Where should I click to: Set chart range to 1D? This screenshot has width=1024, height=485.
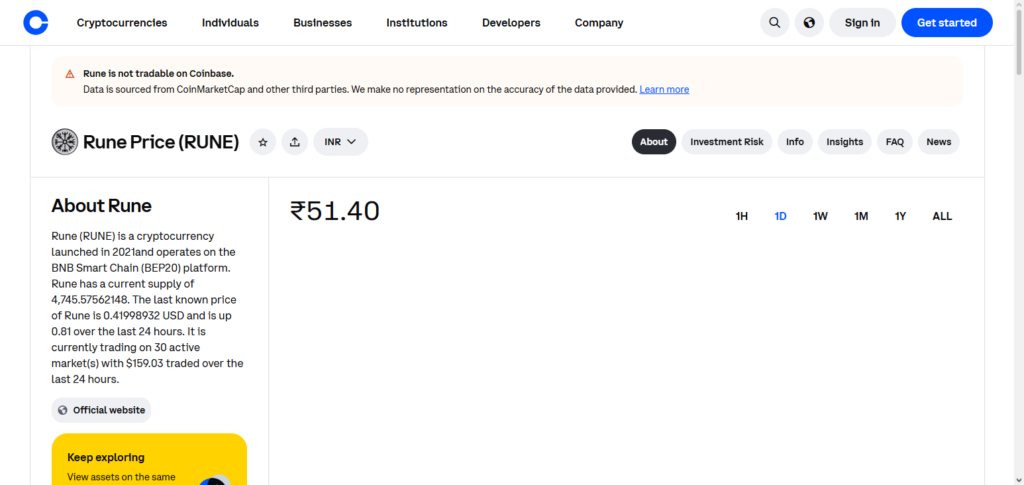point(780,216)
